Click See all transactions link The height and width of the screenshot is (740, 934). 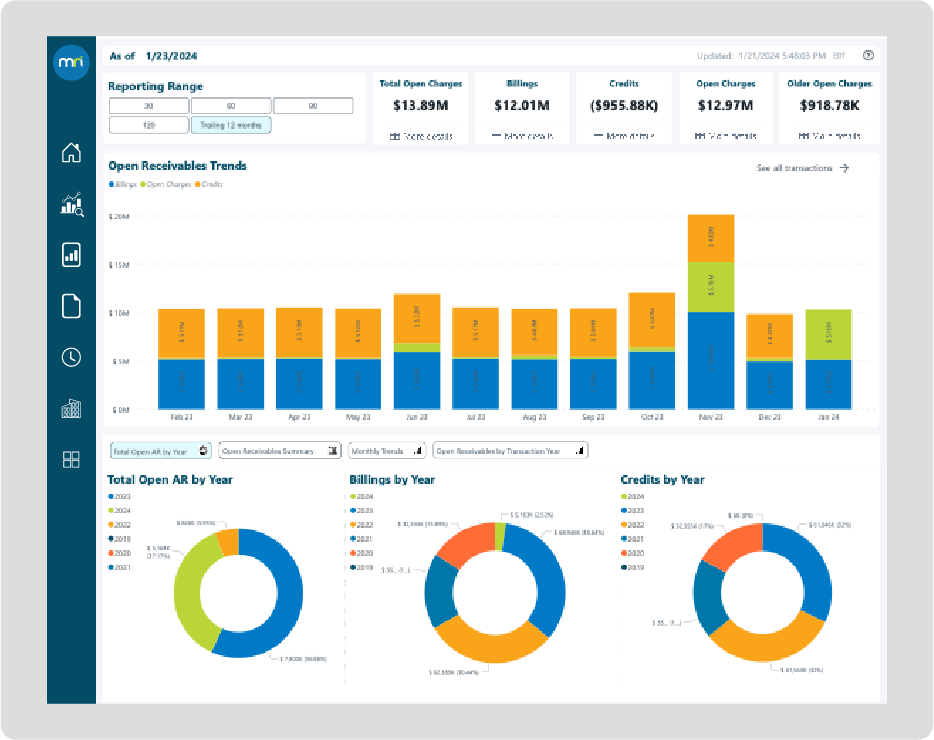click(x=802, y=168)
